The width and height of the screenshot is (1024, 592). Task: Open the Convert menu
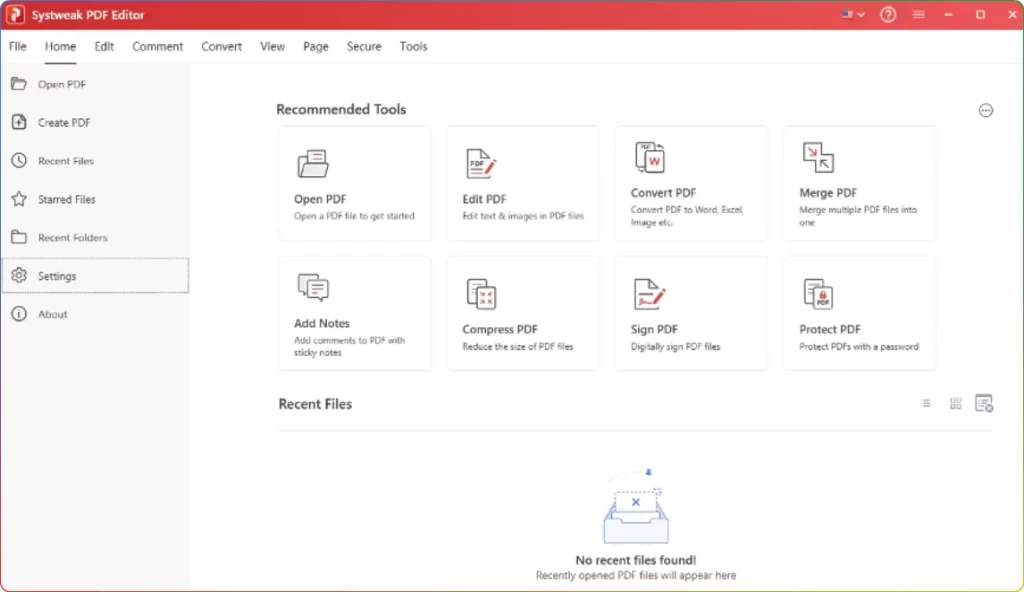point(221,46)
